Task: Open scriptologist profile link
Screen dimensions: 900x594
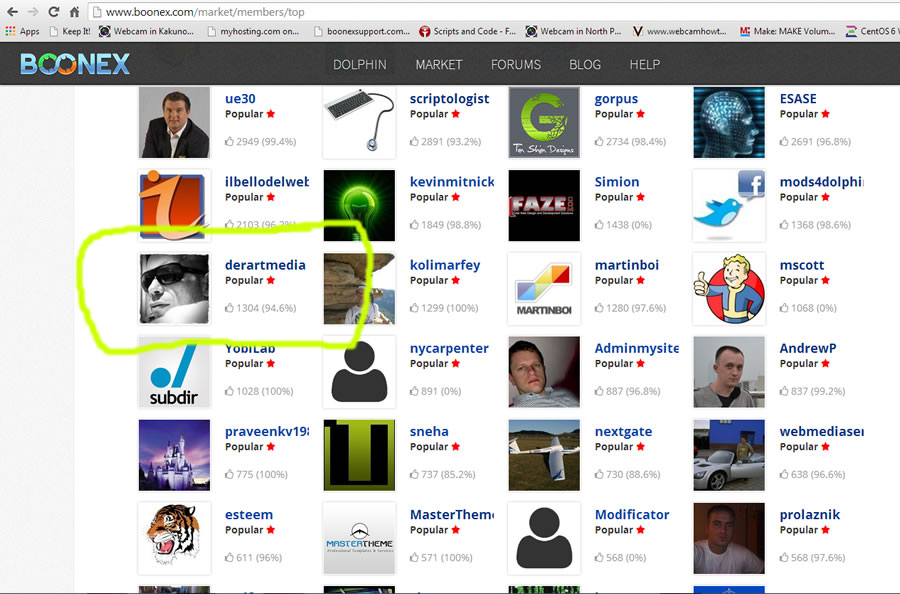Action: (x=449, y=99)
